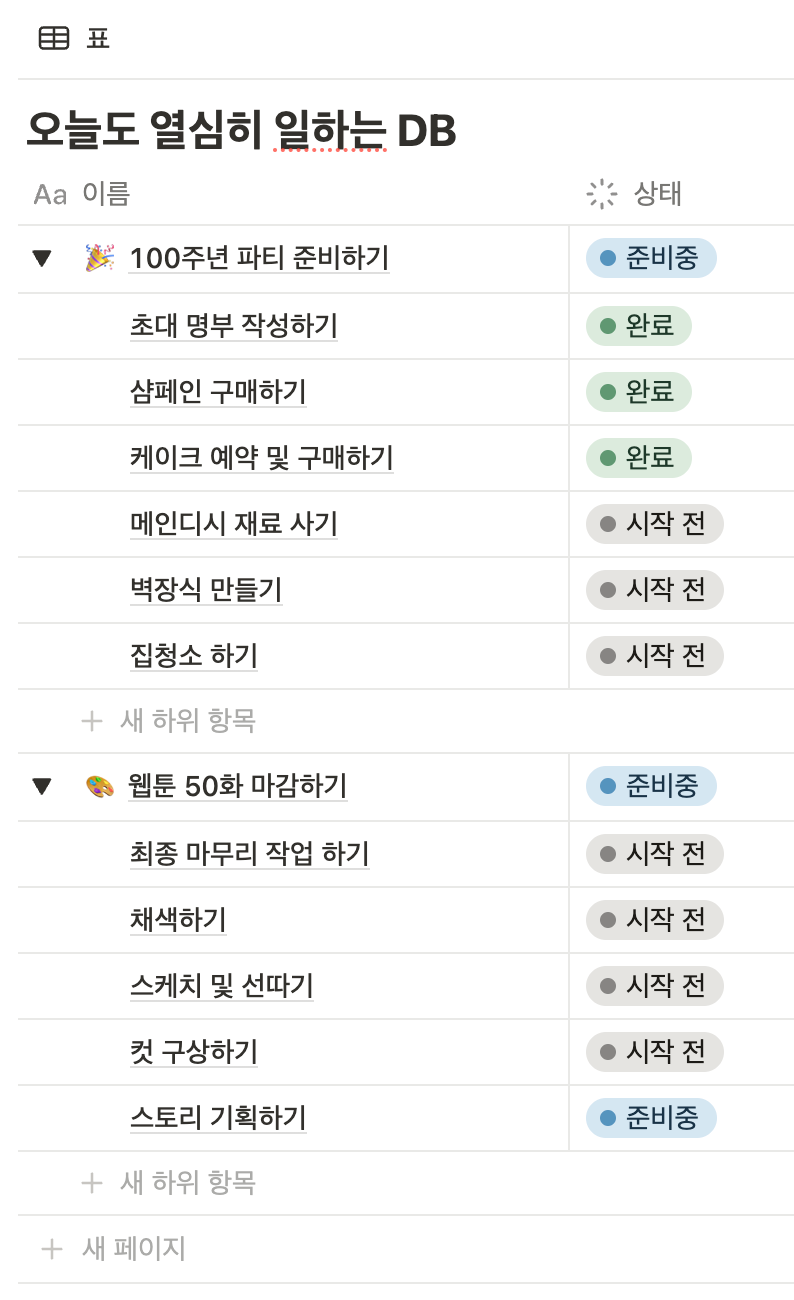The image size is (794, 1300).
Task: Select the 표 view tab
Action: click(x=75, y=39)
